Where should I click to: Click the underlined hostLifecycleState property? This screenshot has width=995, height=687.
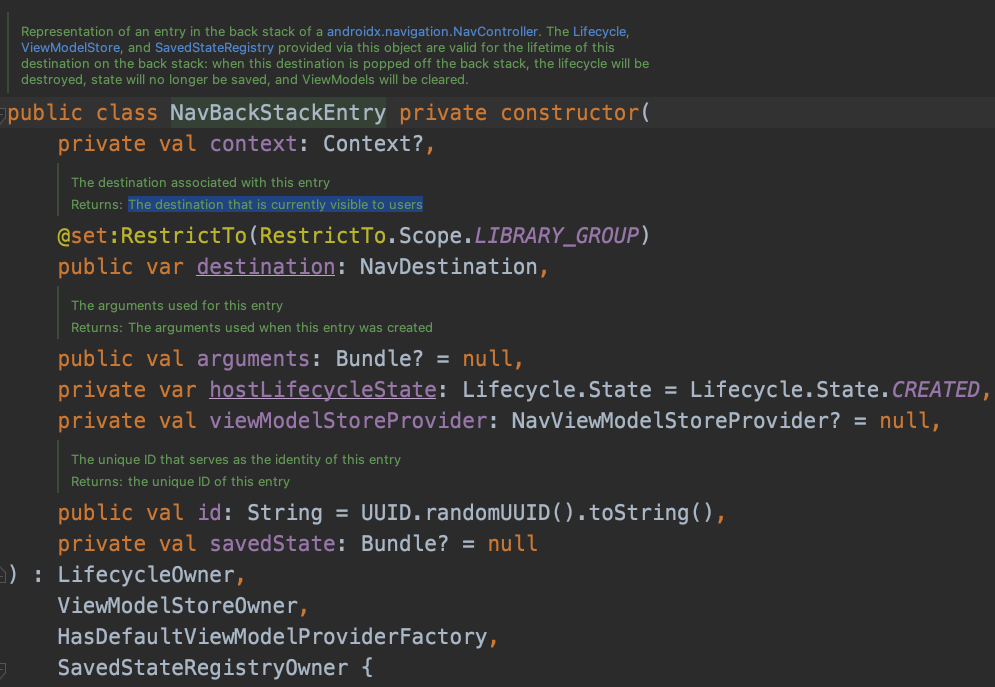[323, 389]
